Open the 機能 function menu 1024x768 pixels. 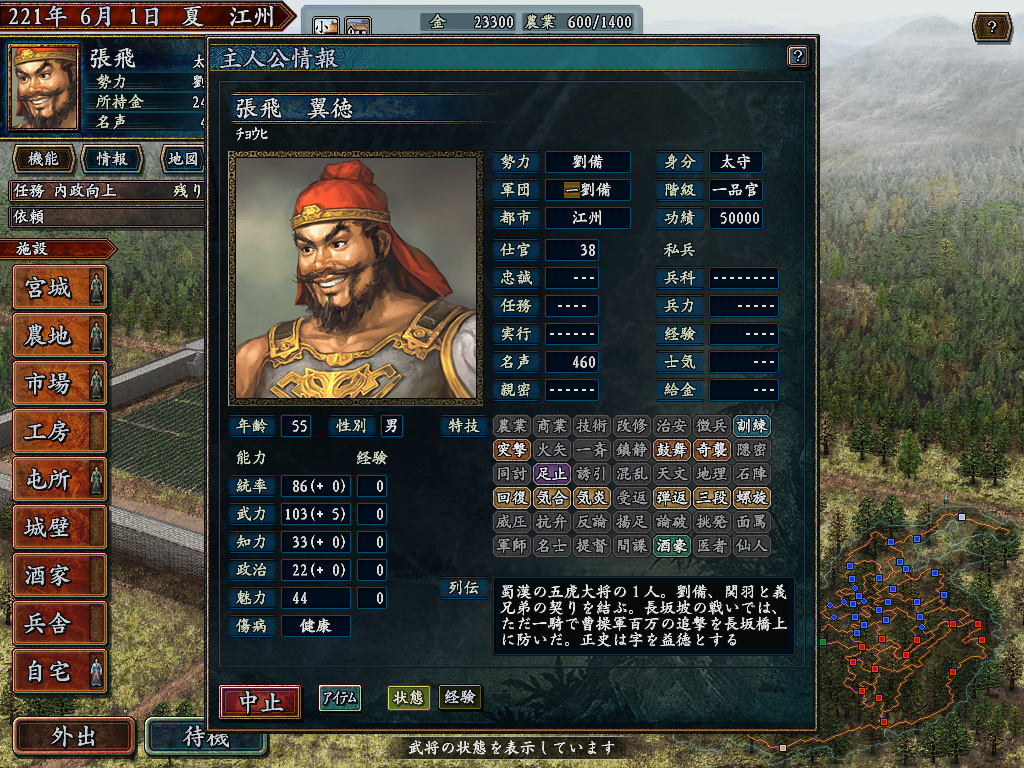pos(44,159)
